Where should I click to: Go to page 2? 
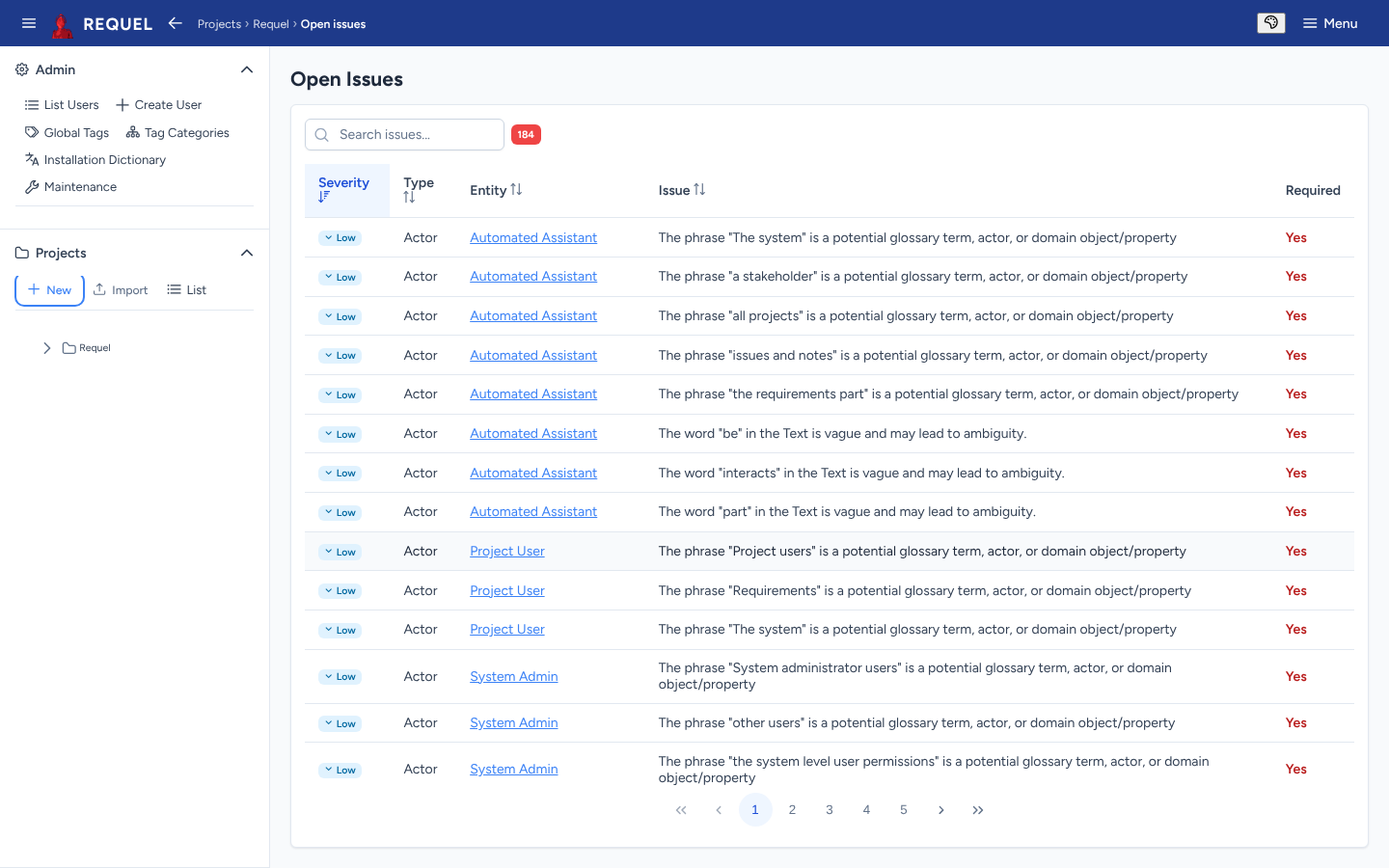[x=792, y=810]
